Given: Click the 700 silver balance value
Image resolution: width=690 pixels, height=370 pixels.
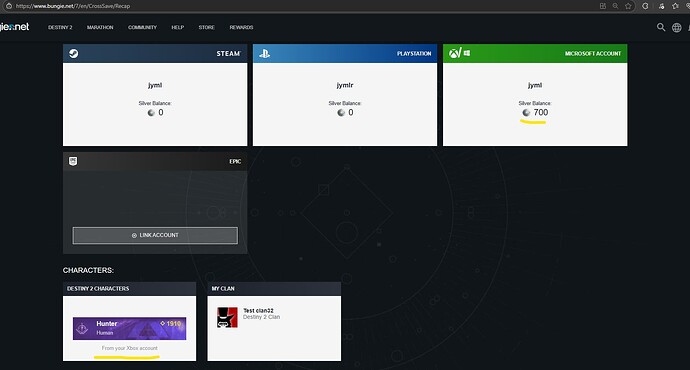Looking at the screenshot, I should 541,113.
